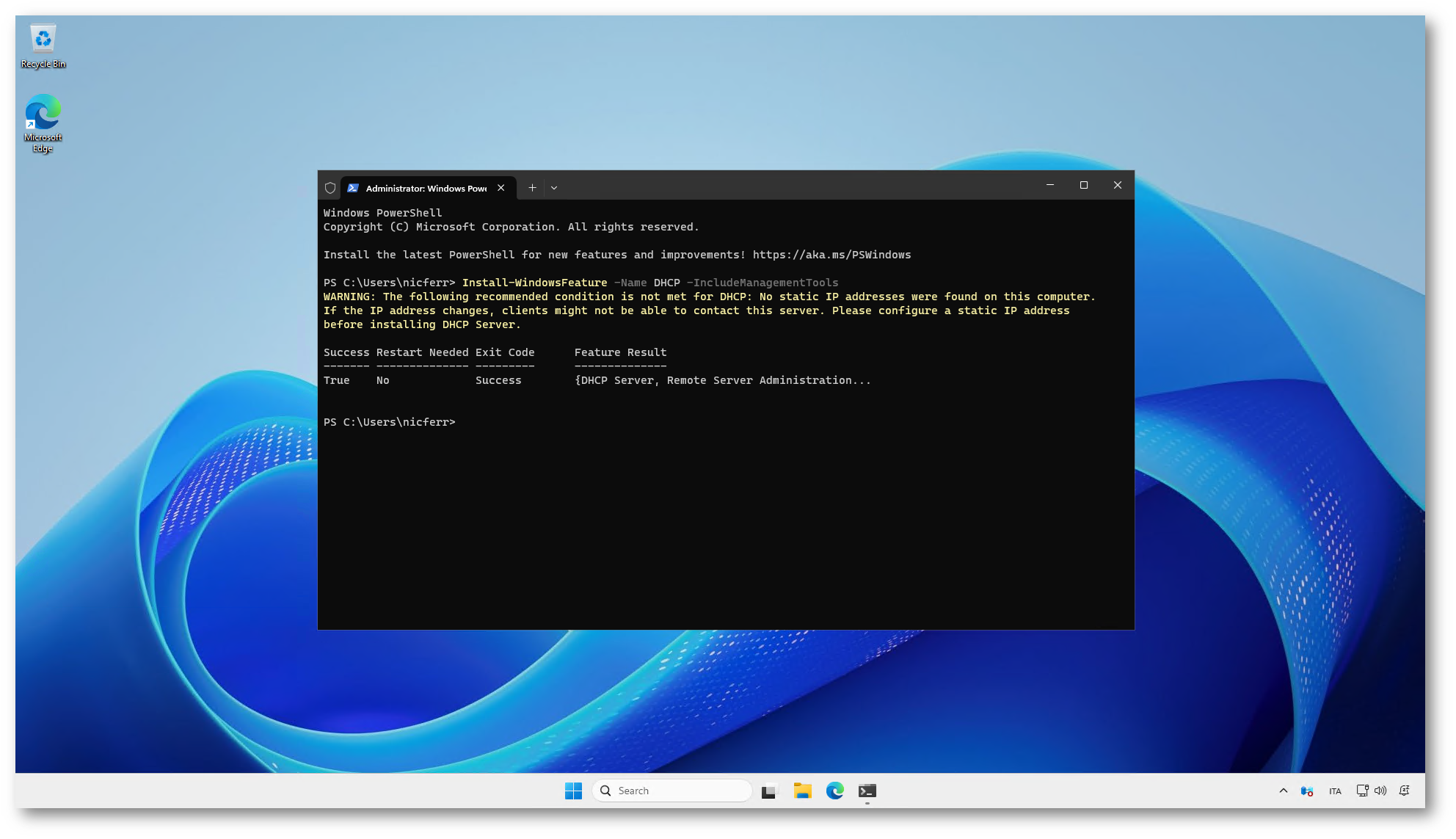The height and width of the screenshot is (839, 1456).
Task: Launch File Explorer from the taskbar
Action: click(x=802, y=791)
